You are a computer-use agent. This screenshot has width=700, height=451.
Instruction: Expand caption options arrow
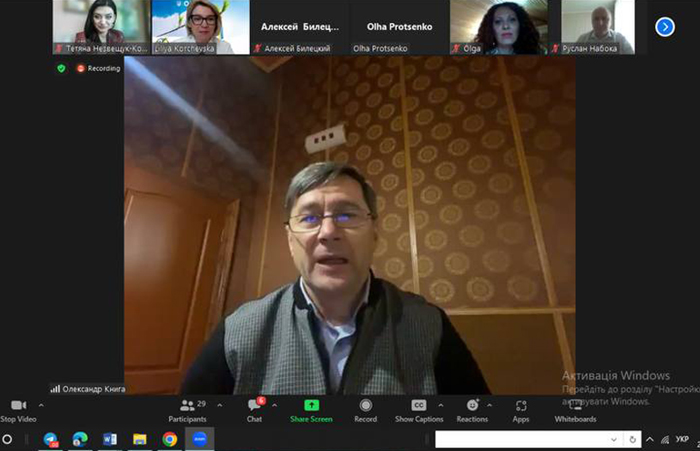coord(441,405)
